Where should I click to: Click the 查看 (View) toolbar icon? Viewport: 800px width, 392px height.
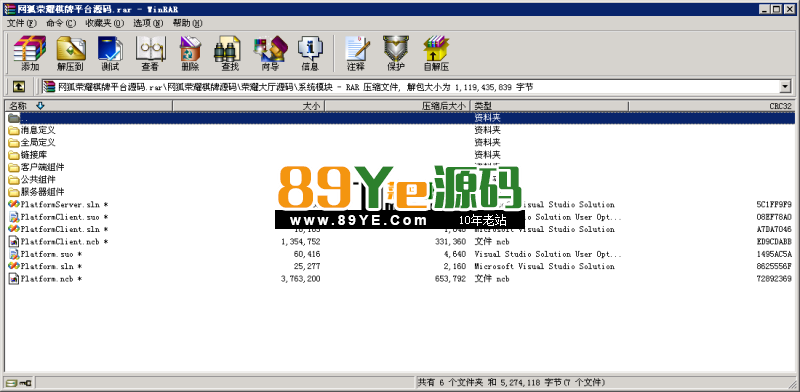point(150,53)
